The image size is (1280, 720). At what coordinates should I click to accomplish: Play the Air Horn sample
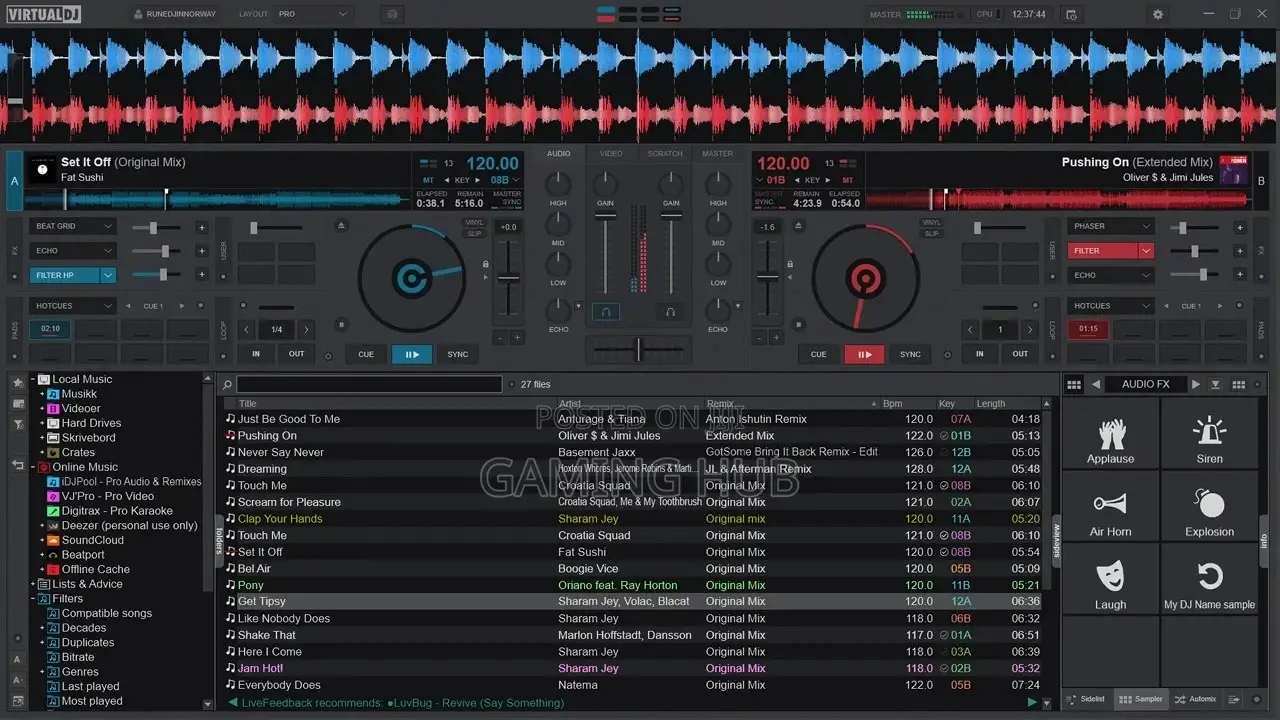pos(1110,507)
